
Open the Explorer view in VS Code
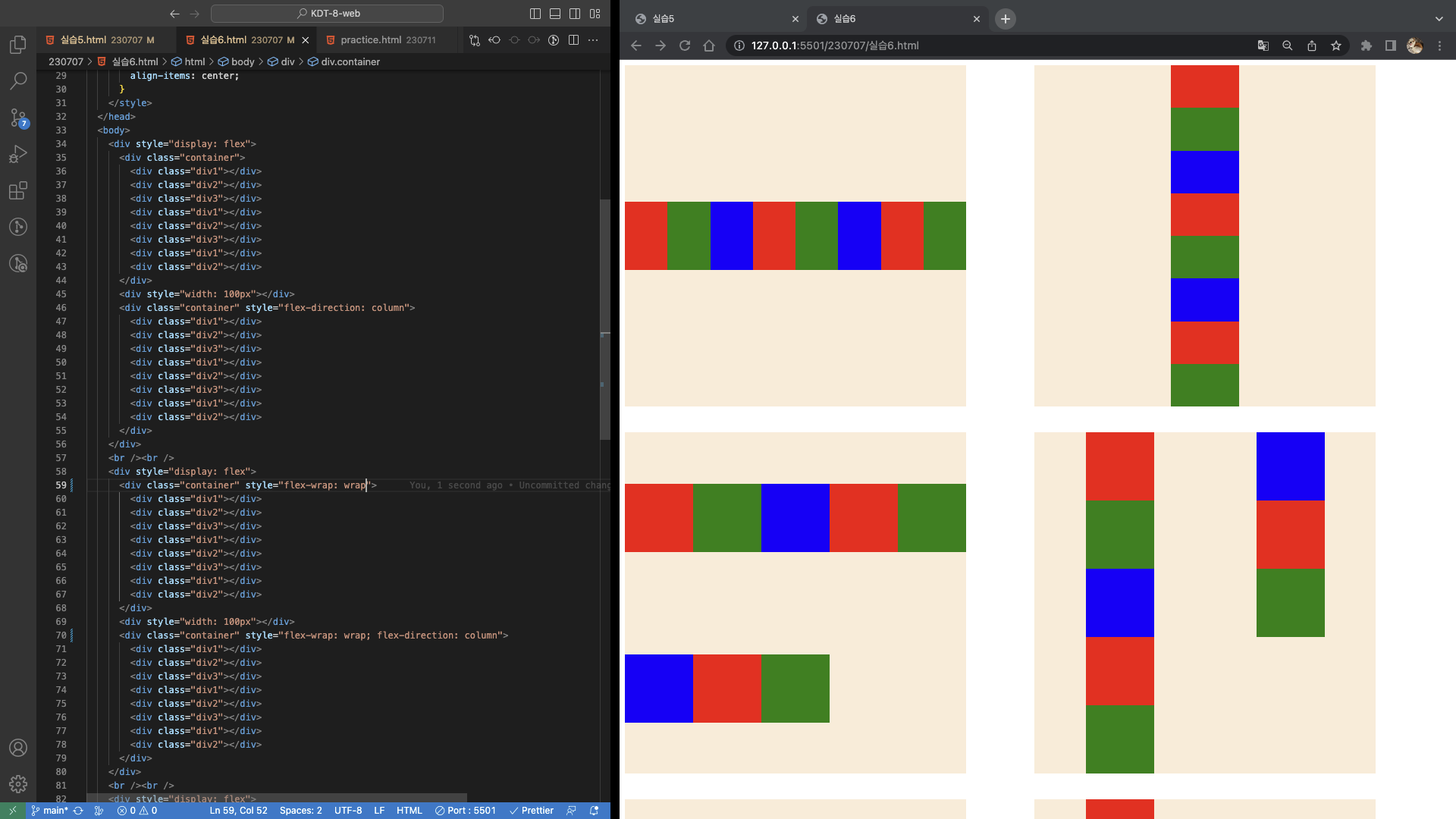pos(18,45)
